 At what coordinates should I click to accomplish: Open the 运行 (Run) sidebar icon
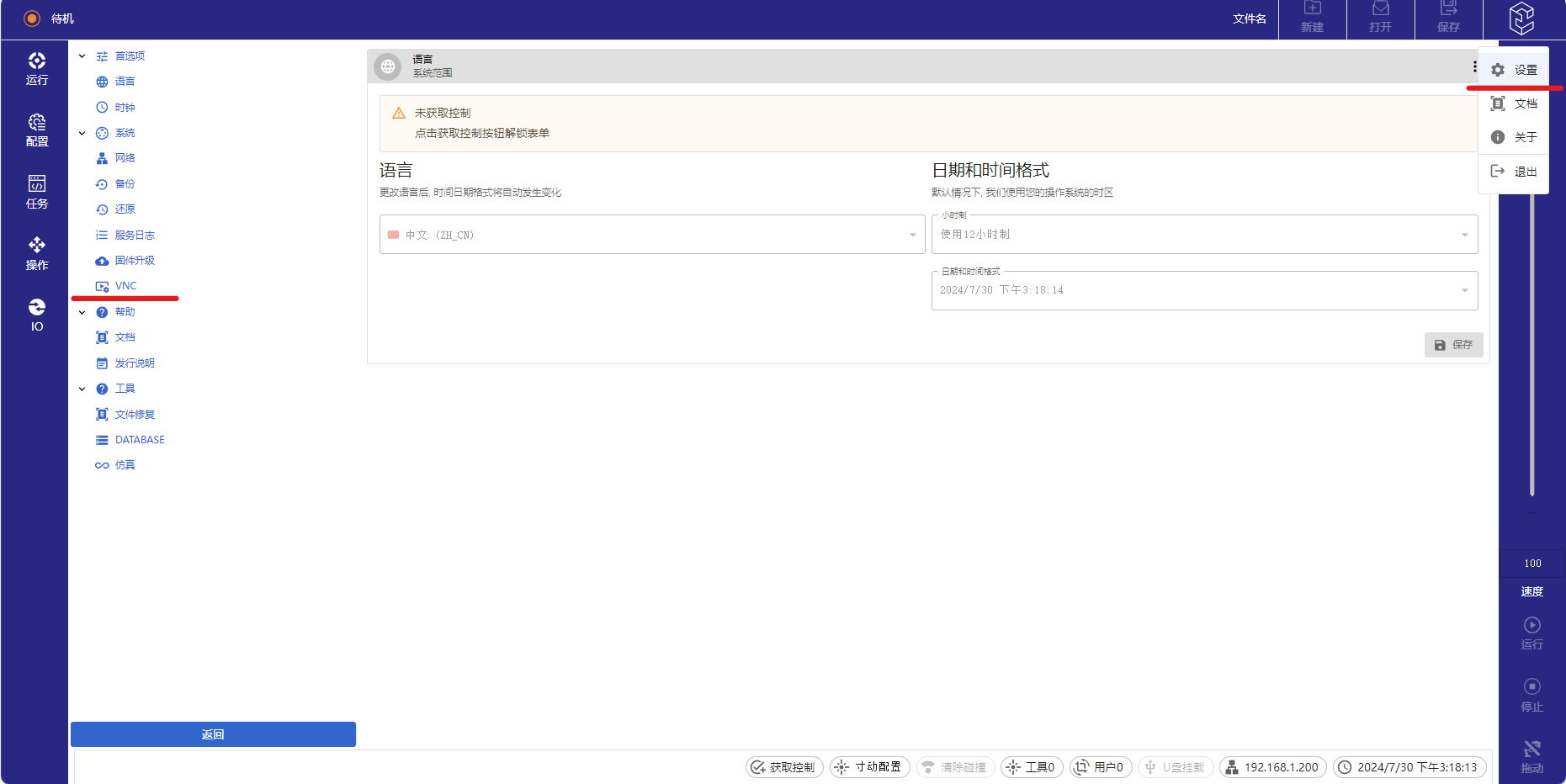pyautogui.click(x=36, y=68)
